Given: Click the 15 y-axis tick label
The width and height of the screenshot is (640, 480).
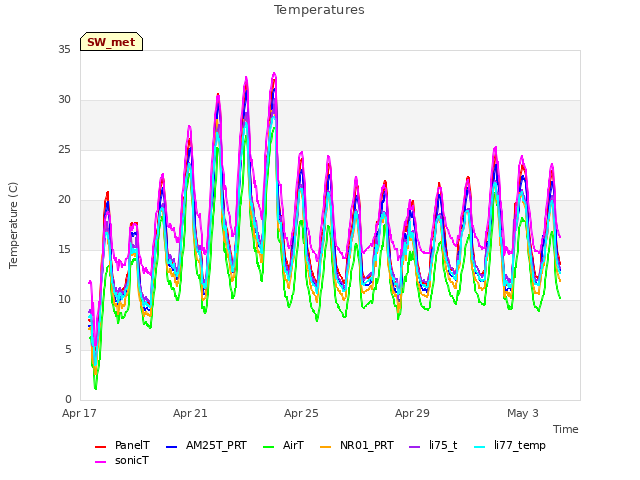Looking at the screenshot, I should tap(64, 249).
